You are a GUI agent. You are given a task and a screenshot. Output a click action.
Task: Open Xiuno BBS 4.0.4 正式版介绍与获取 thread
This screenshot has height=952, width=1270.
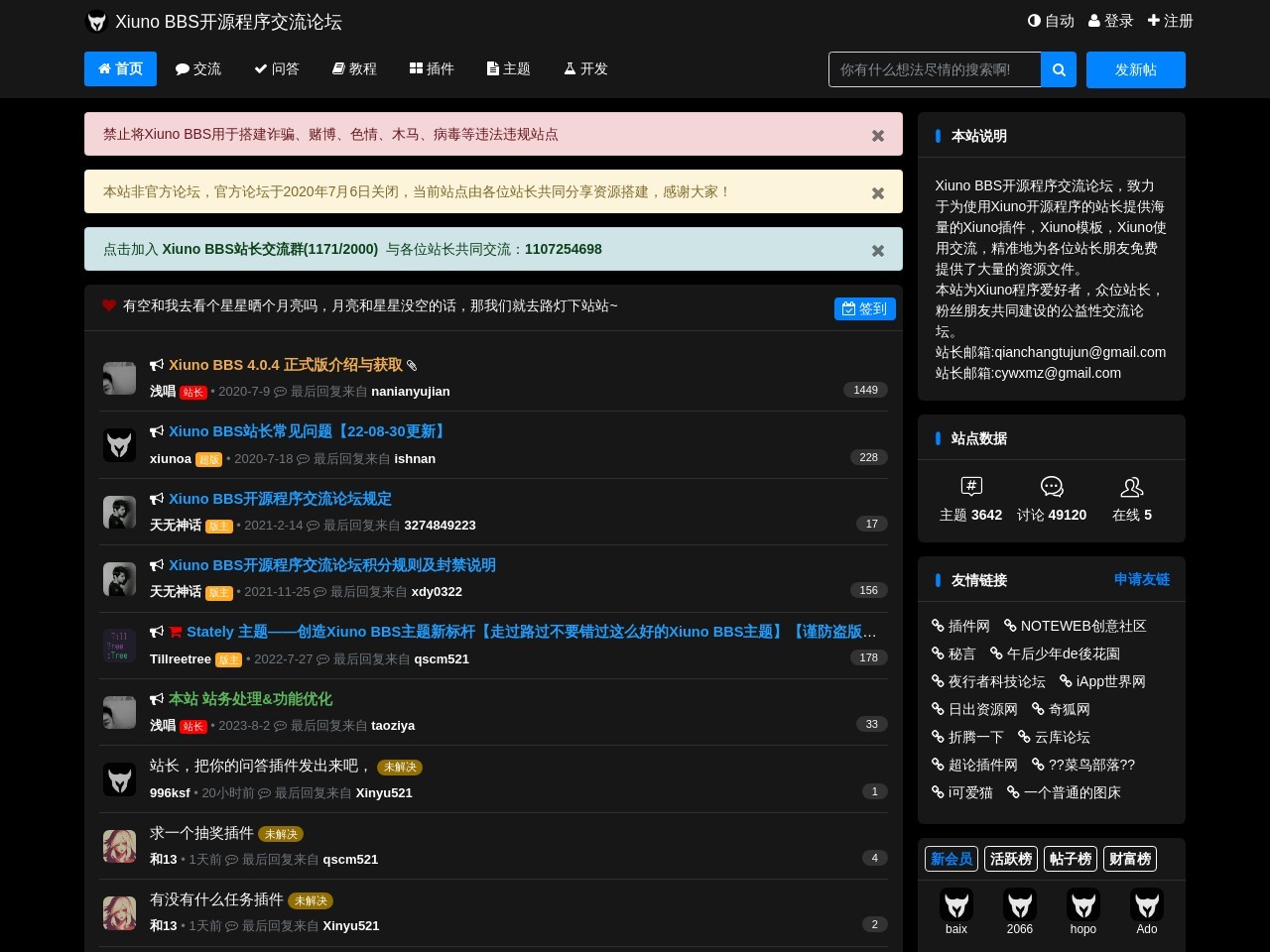(x=286, y=365)
